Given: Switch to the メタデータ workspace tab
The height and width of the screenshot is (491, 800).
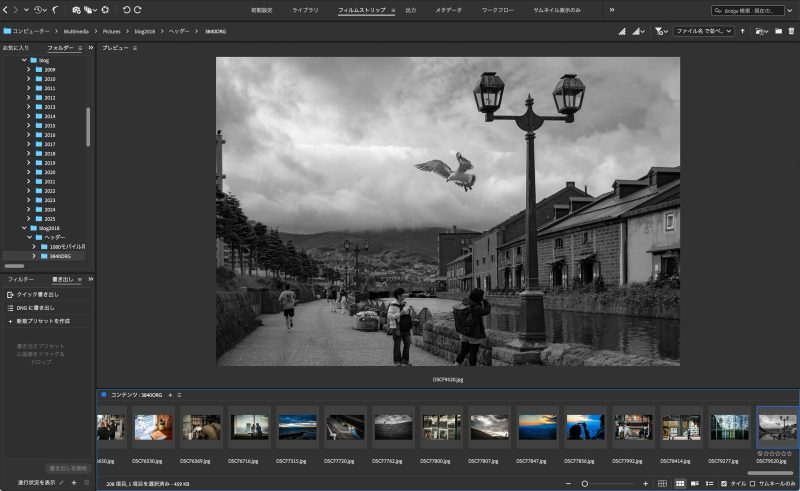Looking at the screenshot, I should 448,9.
